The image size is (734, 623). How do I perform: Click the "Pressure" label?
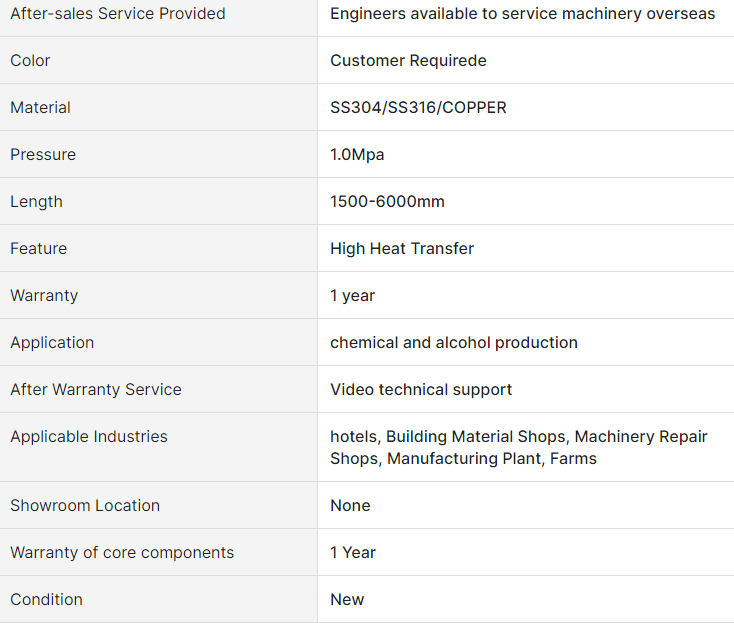point(43,154)
